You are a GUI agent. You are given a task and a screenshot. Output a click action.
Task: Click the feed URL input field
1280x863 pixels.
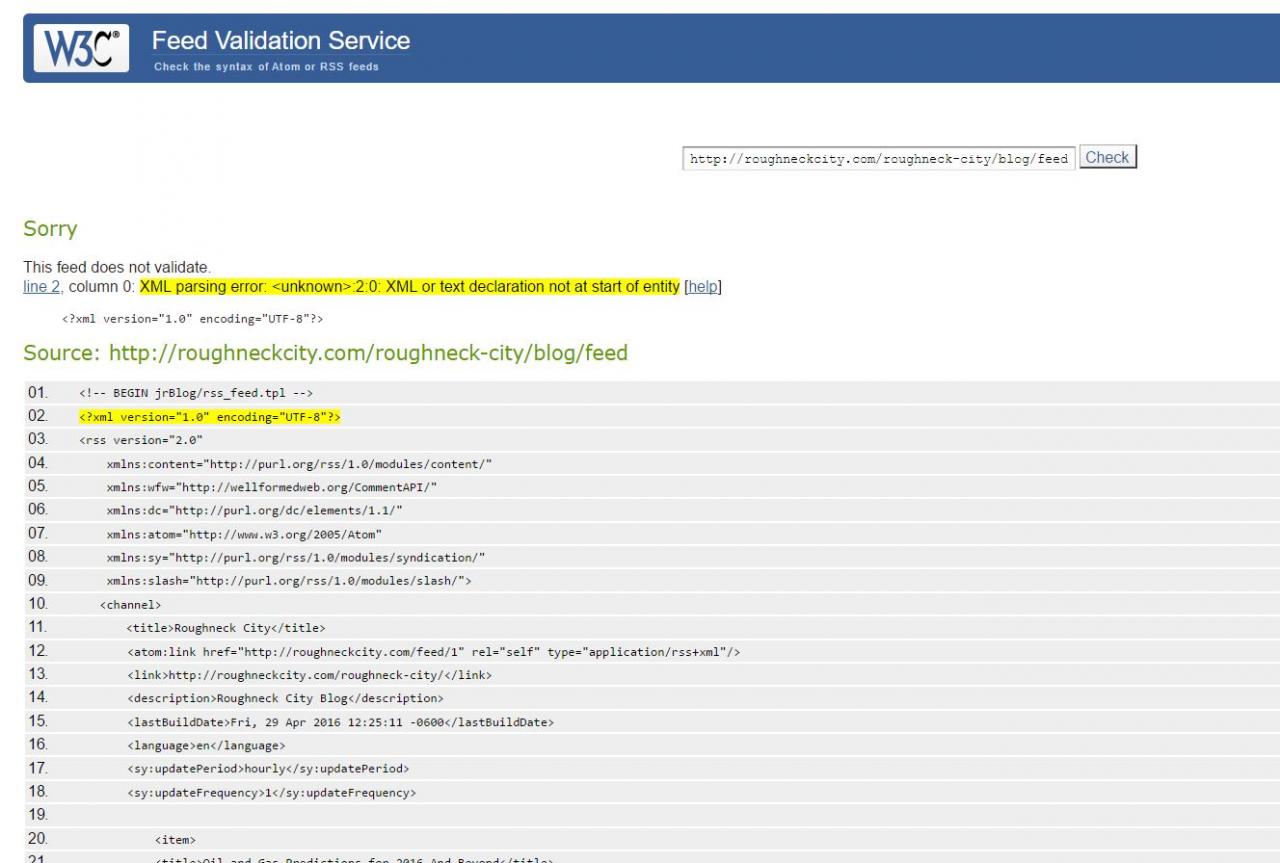878,158
